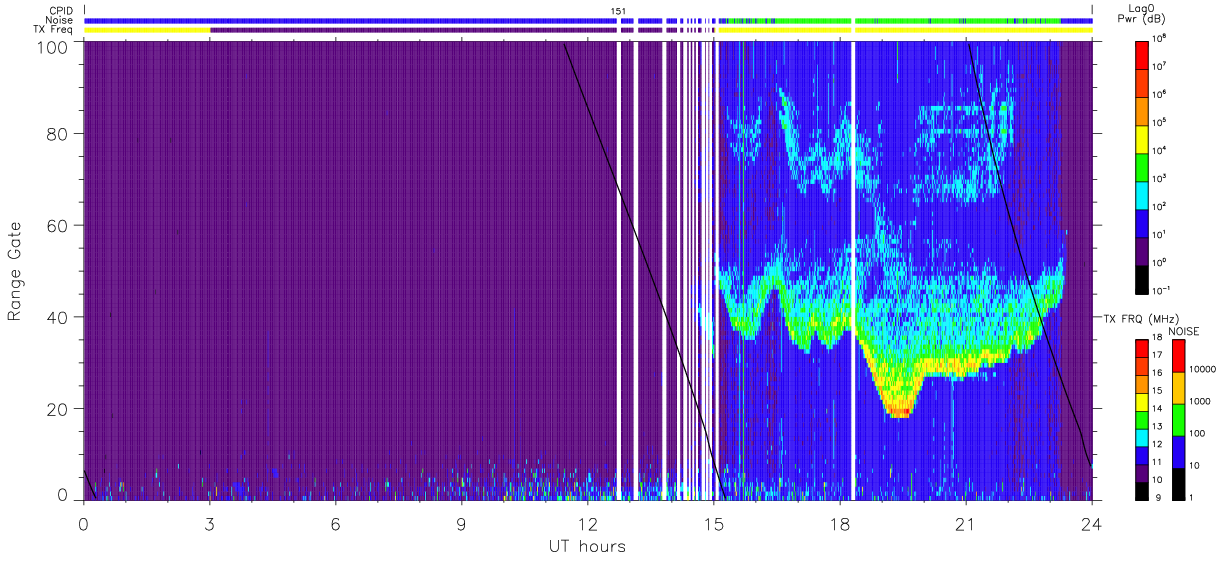Click the y-axis tick label '20'
The image size is (1228, 567).
56,409
